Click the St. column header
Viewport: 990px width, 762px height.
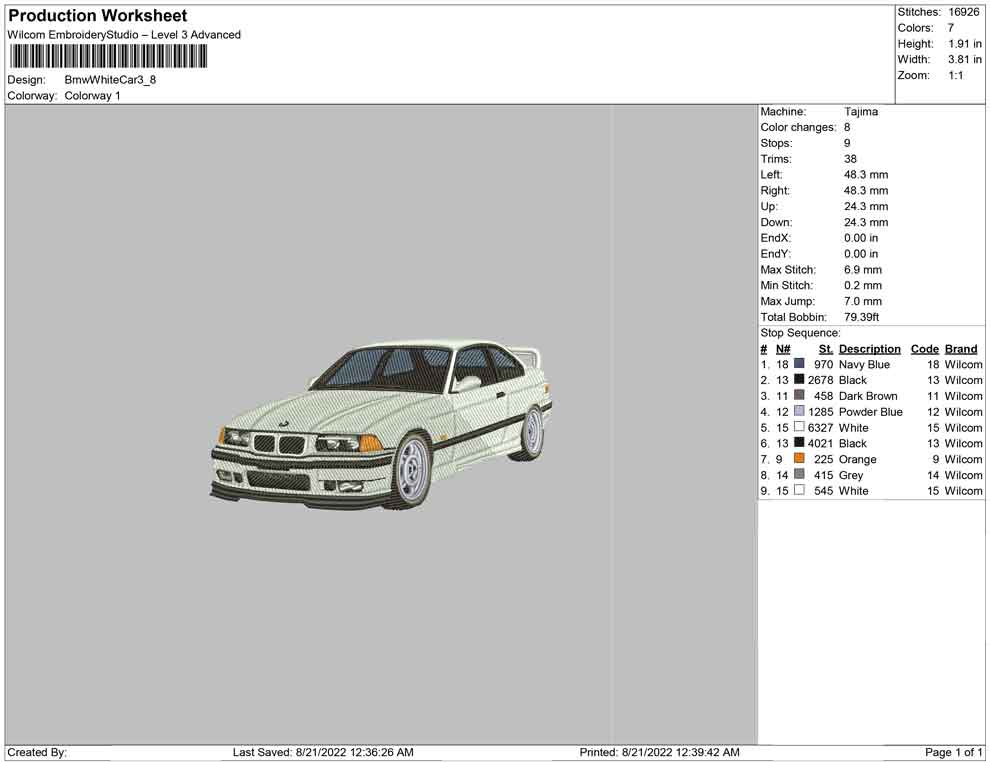click(x=825, y=349)
